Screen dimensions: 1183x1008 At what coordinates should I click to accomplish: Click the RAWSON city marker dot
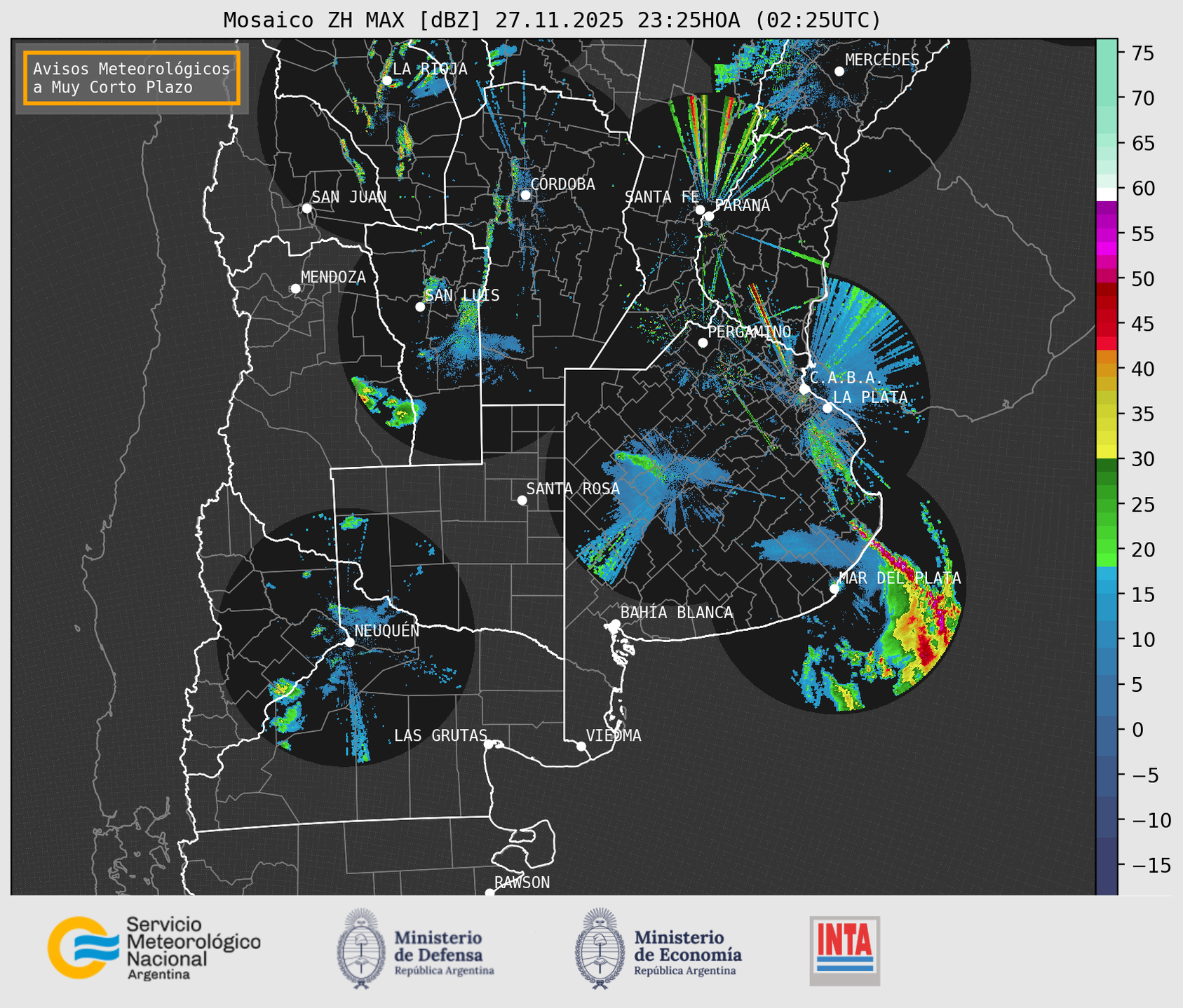click(489, 893)
